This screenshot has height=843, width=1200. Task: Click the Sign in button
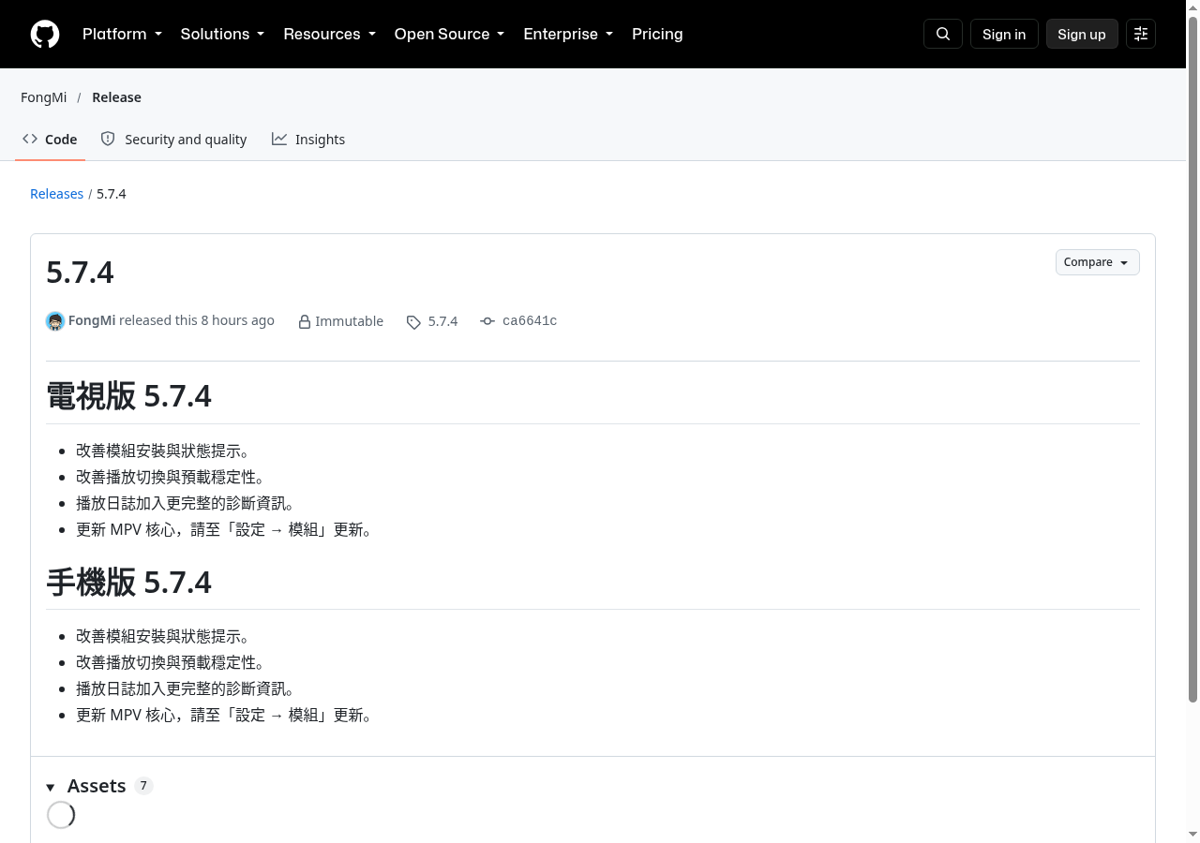coord(1004,34)
